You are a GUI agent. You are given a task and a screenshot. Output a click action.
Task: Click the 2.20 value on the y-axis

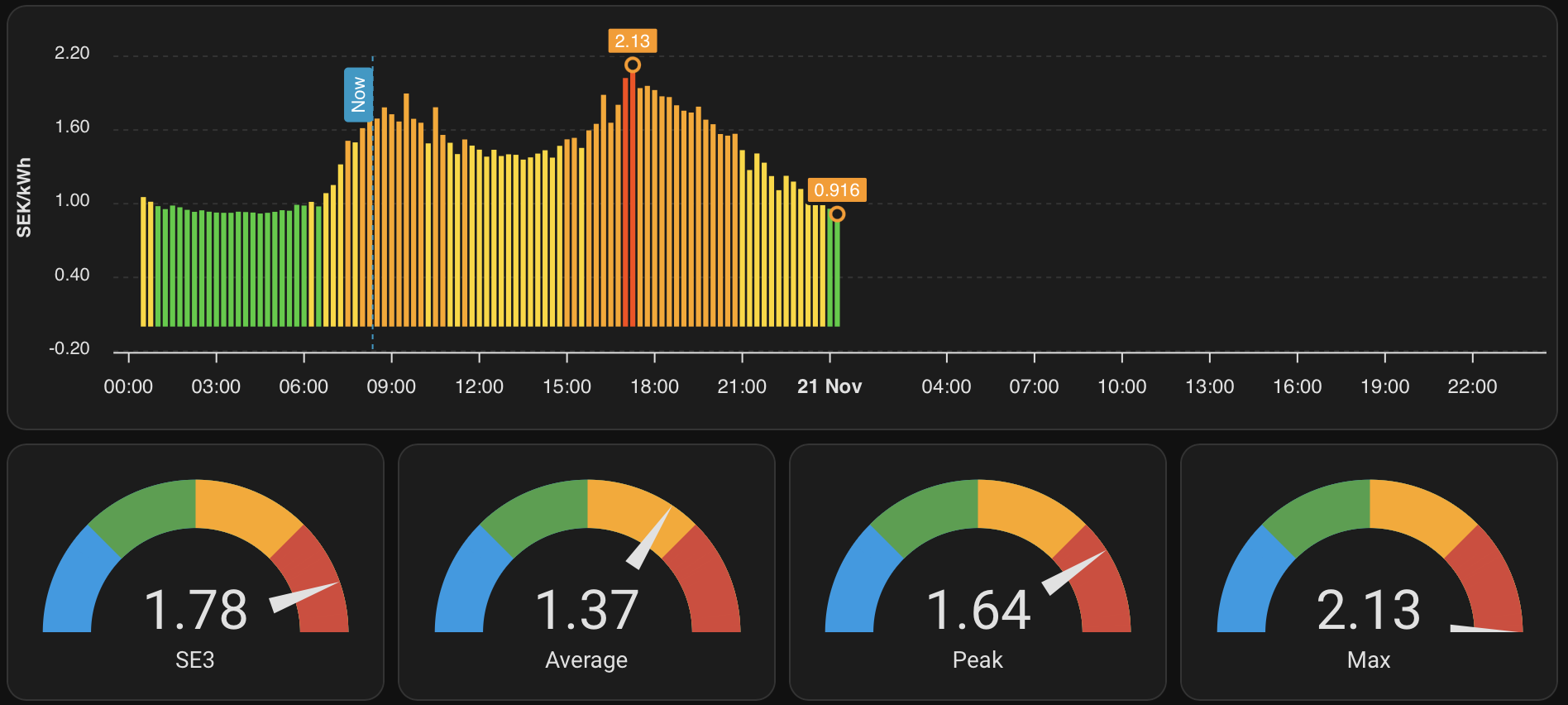pos(72,54)
